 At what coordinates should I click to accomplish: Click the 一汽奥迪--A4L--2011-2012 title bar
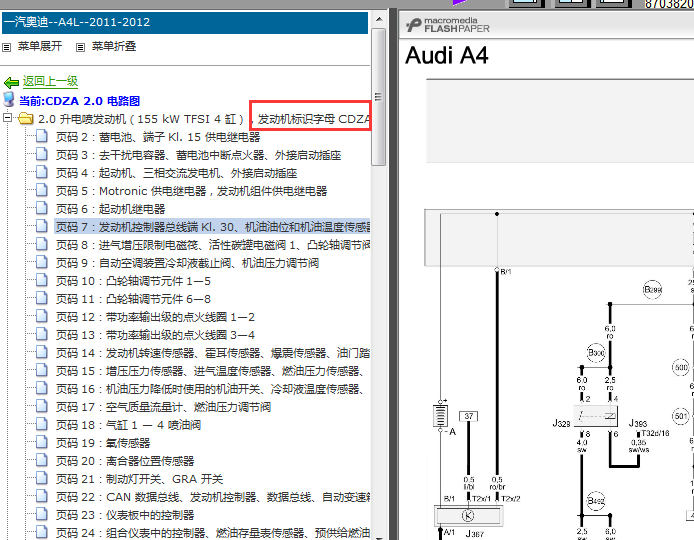(x=185, y=23)
